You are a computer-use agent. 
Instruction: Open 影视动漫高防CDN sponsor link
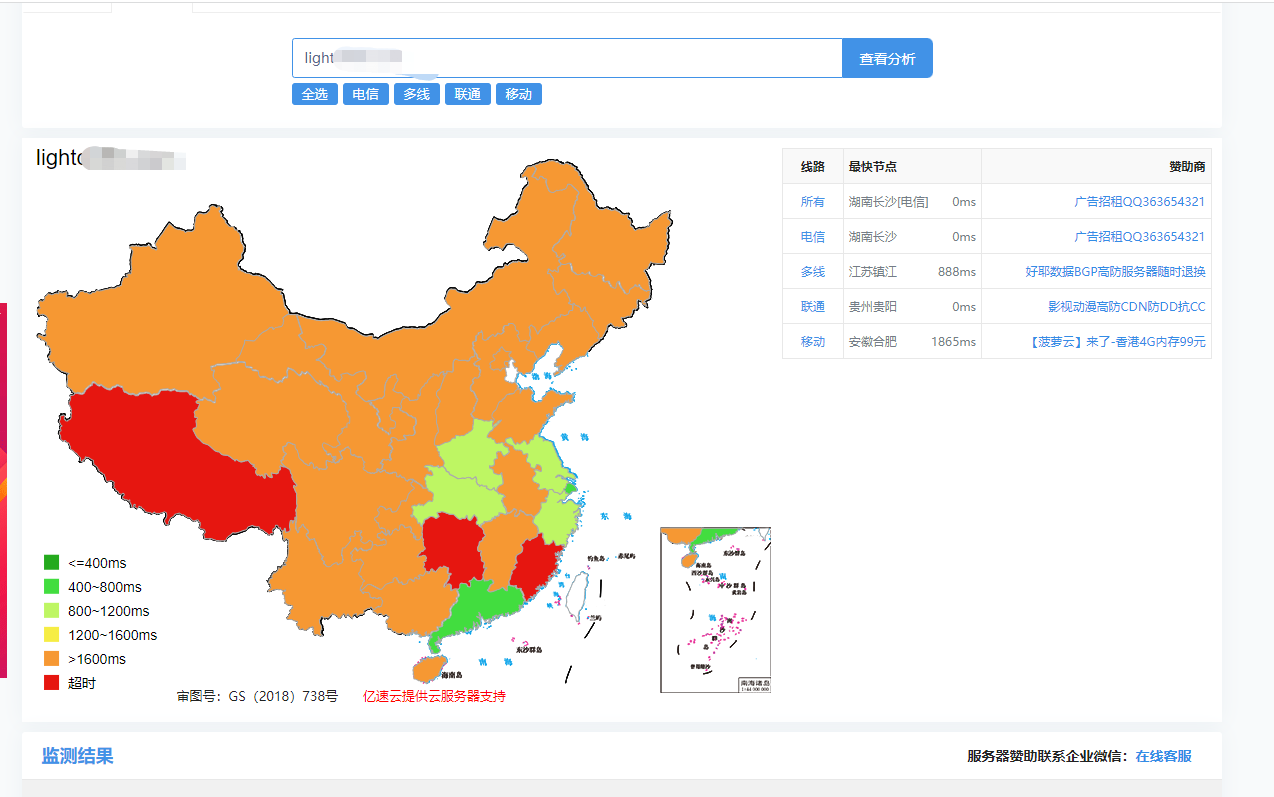(1126, 307)
